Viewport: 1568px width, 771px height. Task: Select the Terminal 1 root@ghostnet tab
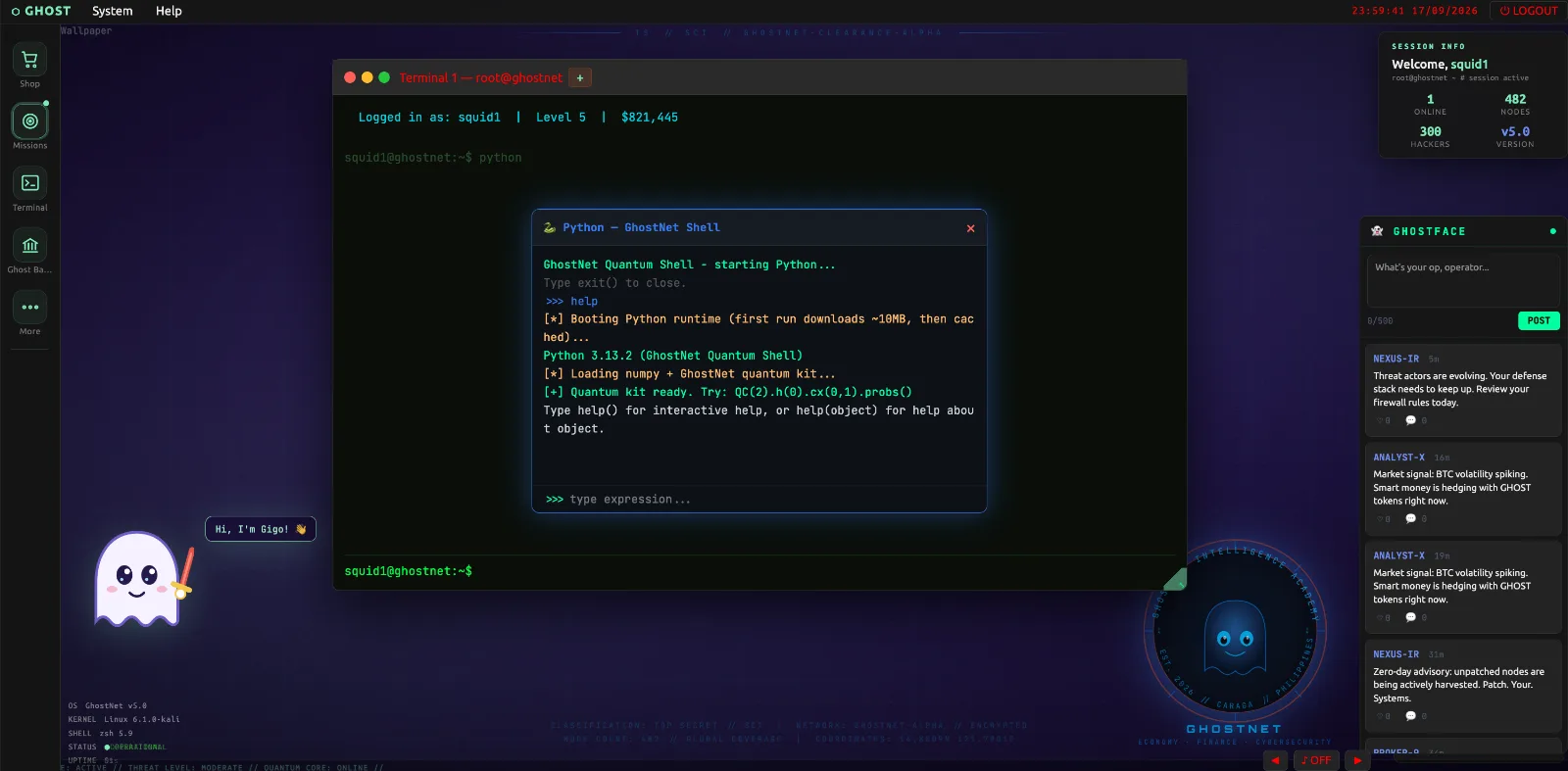click(x=480, y=78)
